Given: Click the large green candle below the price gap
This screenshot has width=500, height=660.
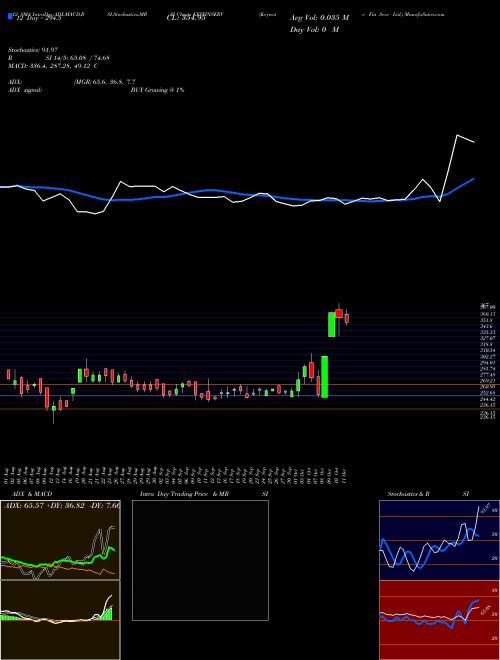Looking at the screenshot, I should 324,377.
